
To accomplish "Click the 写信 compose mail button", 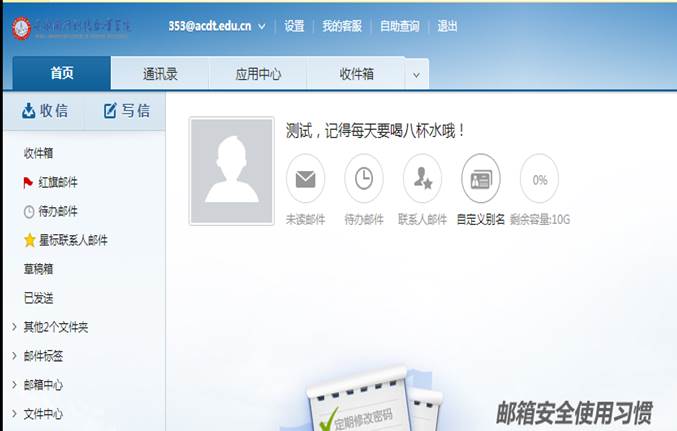I will point(127,110).
